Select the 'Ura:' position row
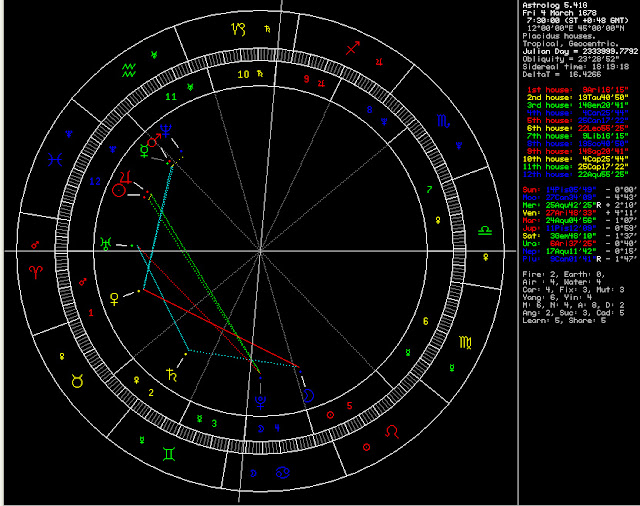 tap(580, 244)
